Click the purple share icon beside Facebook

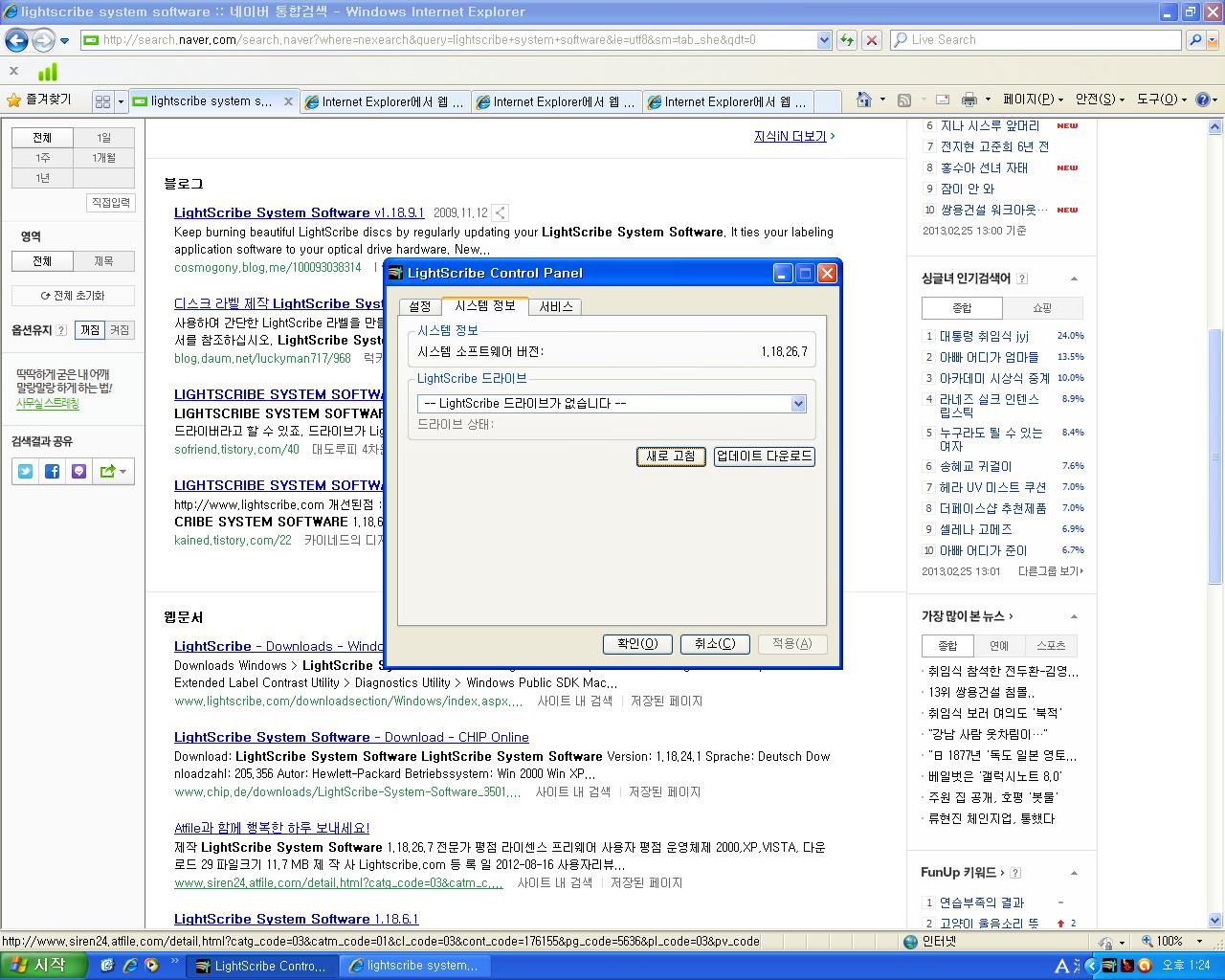79,471
